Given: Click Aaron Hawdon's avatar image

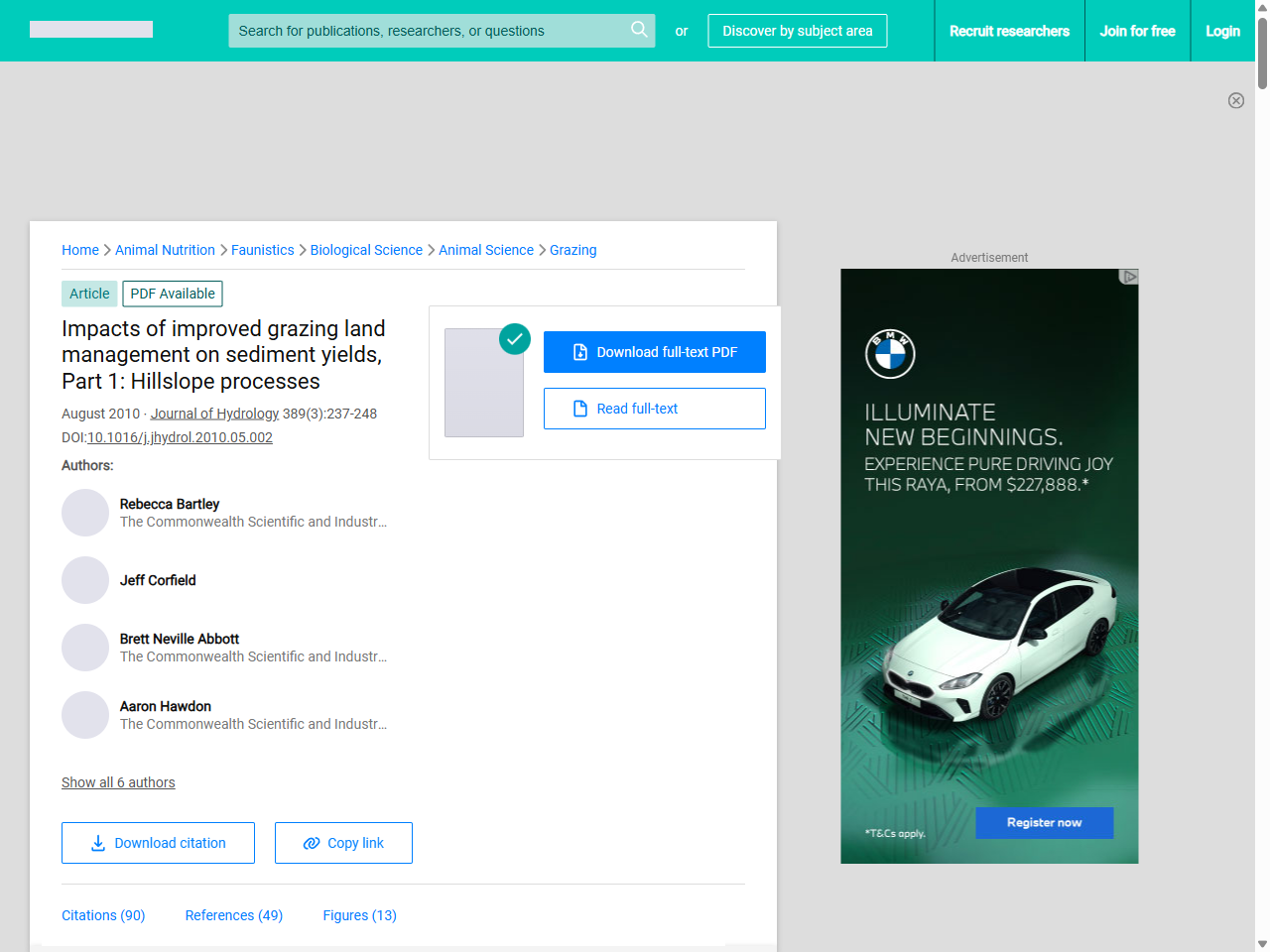Looking at the screenshot, I should (x=85, y=715).
